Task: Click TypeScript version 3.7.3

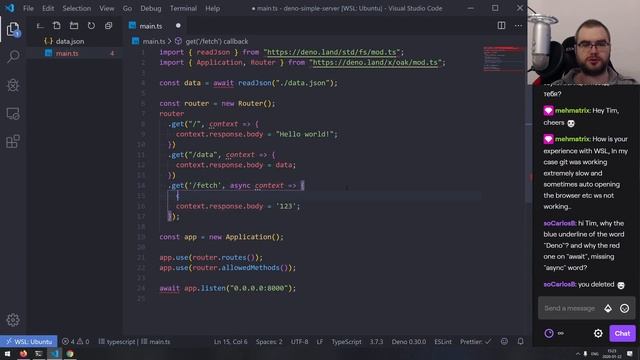Action: pyautogui.click(x=376, y=342)
